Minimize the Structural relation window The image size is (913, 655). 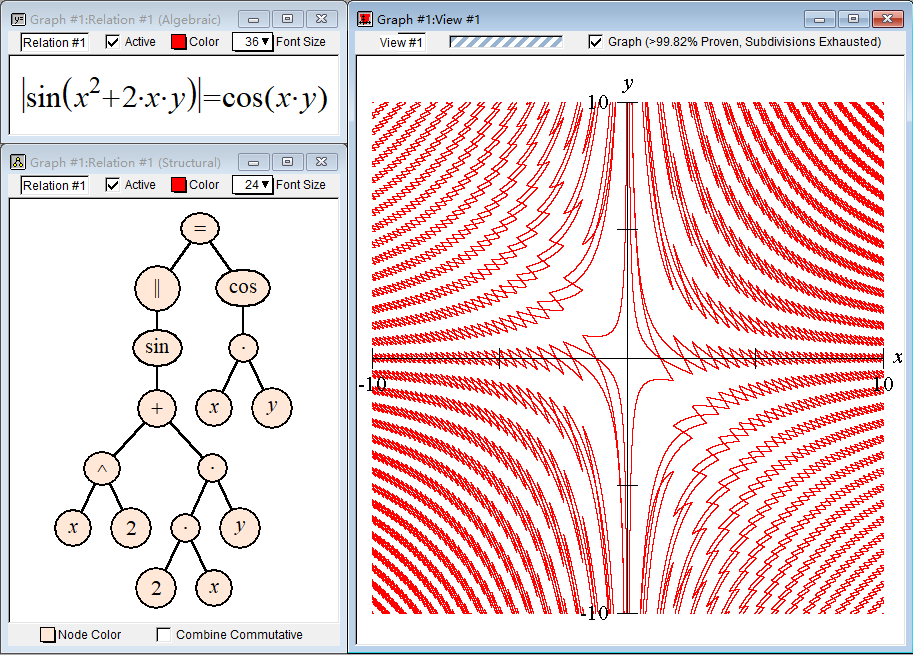tap(254, 161)
